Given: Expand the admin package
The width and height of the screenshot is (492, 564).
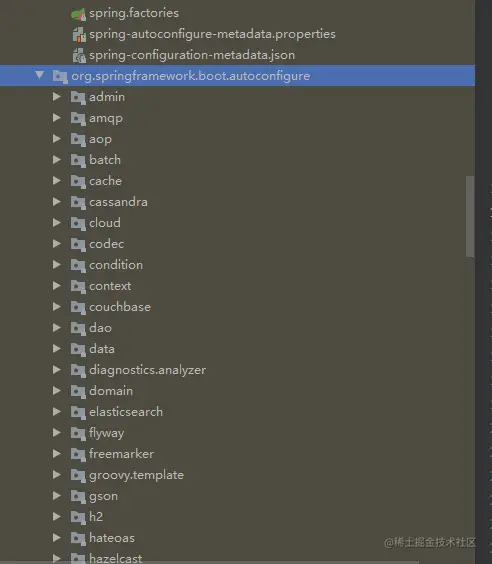Looking at the screenshot, I should [57, 96].
